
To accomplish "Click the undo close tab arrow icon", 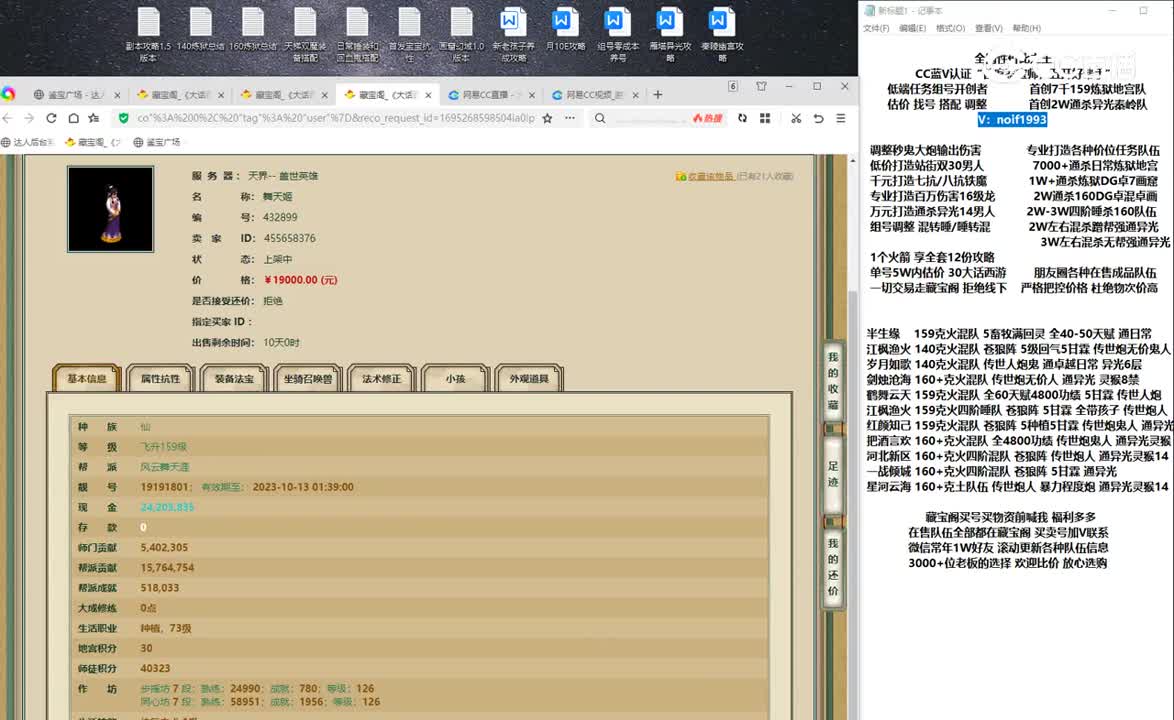I will (818, 118).
